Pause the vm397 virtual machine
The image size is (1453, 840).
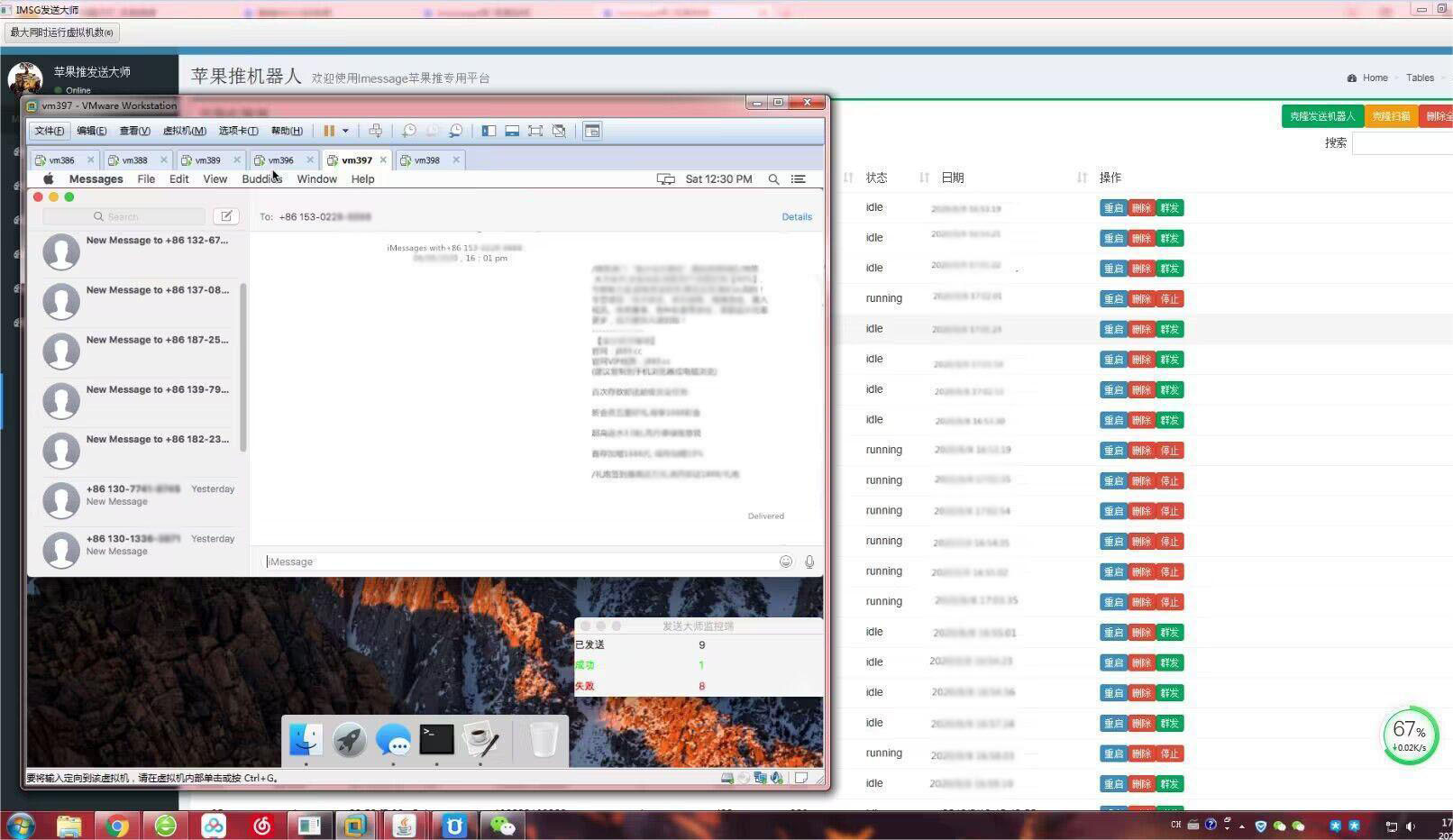tap(329, 131)
